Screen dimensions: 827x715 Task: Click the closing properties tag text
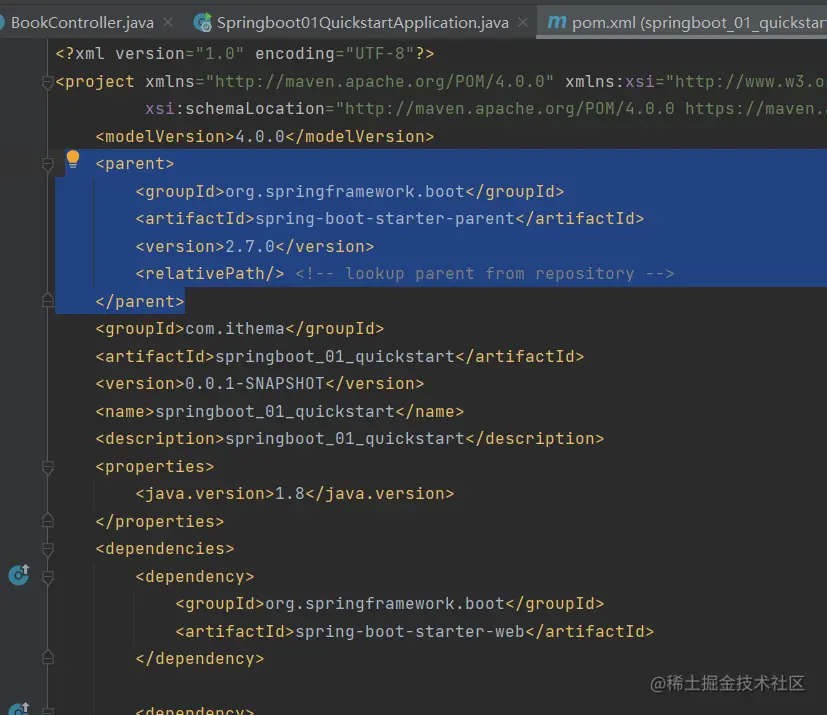(x=160, y=521)
